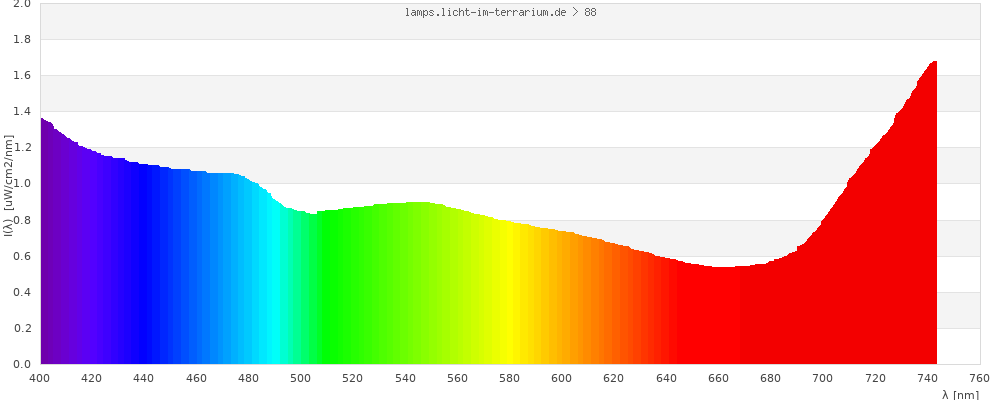Click the 400 label on the wavelength axis
The height and width of the screenshot is (400, 1000).
pos(40,378)
